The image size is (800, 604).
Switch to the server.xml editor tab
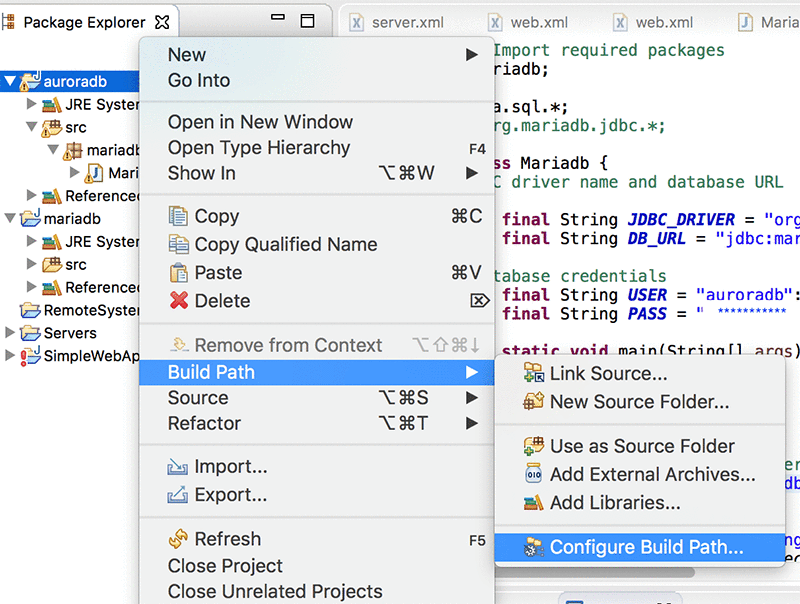pos(397,22)
